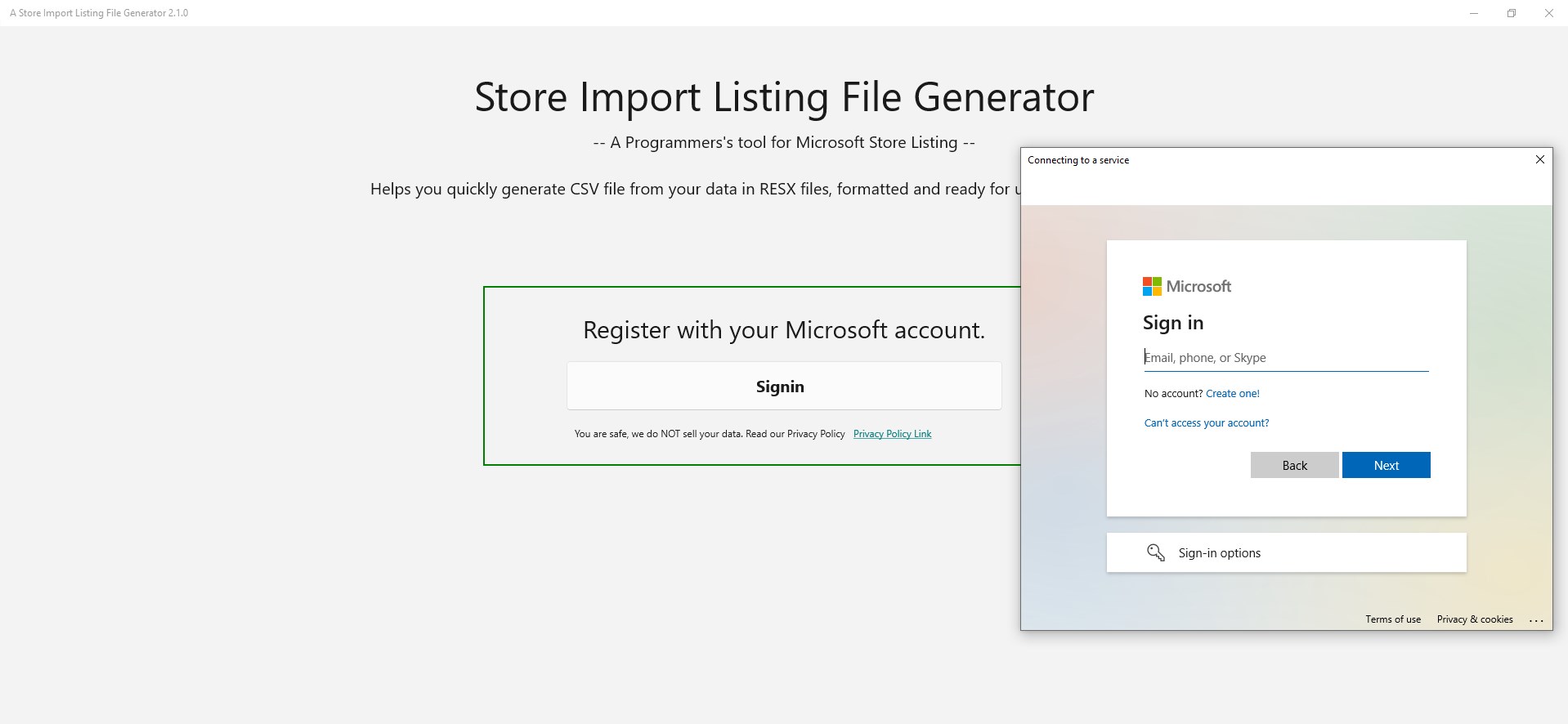Restore down the application window
The width and height of the screenshot is (1568, 724).
point(1511,13)
